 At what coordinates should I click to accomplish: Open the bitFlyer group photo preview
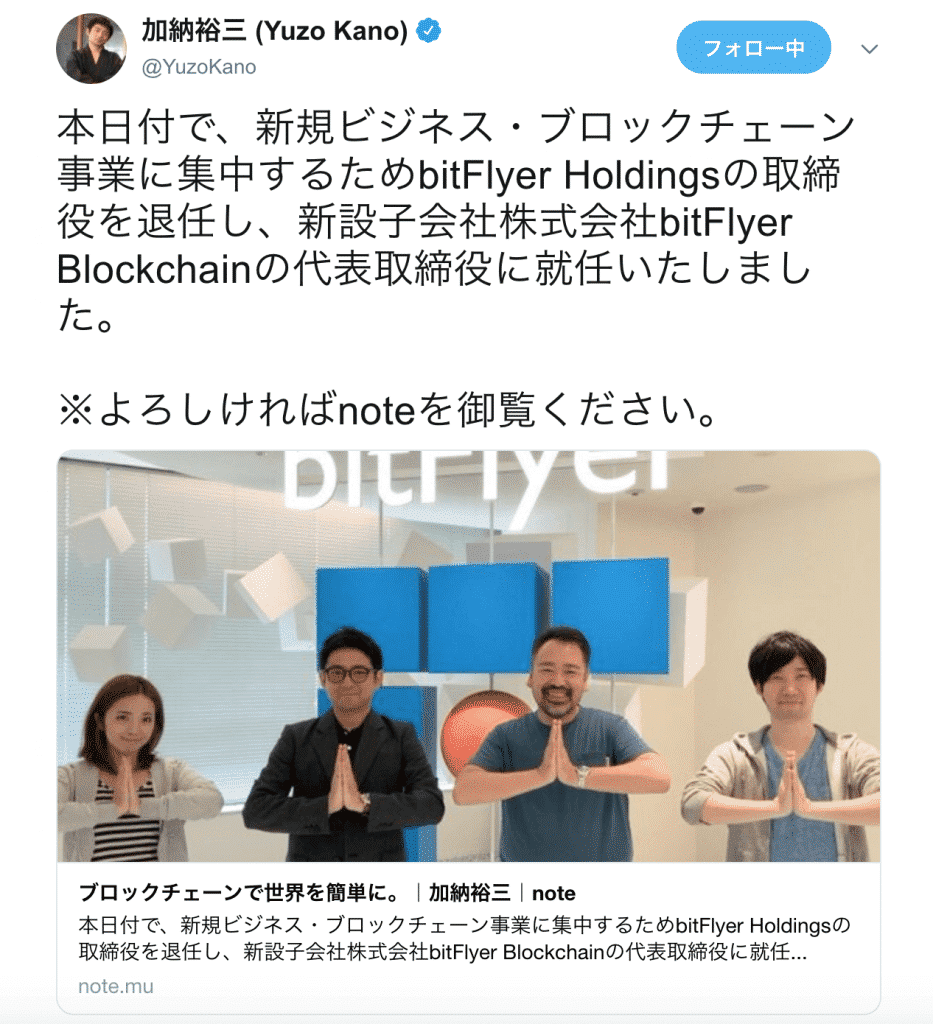(x=469, y=656)
